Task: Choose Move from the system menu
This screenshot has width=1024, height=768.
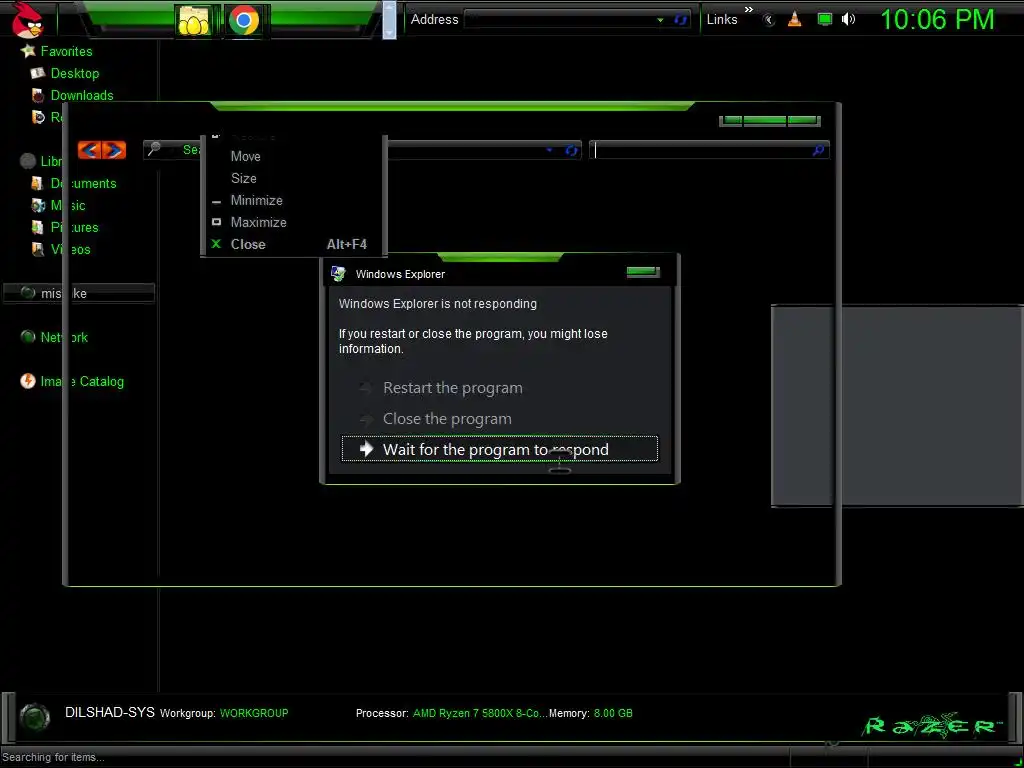Action: pyautogui.click(x=246, y=156)
